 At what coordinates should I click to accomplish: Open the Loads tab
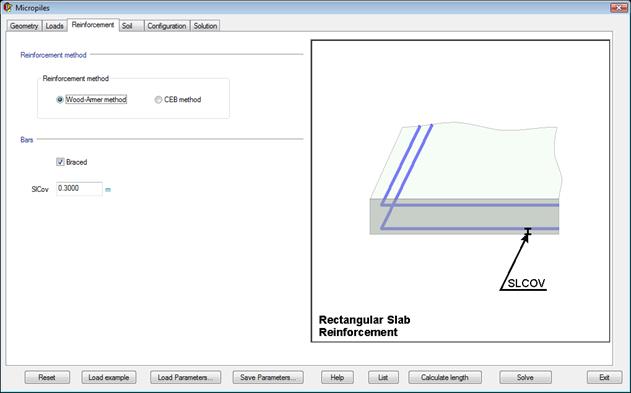[54, 26]
